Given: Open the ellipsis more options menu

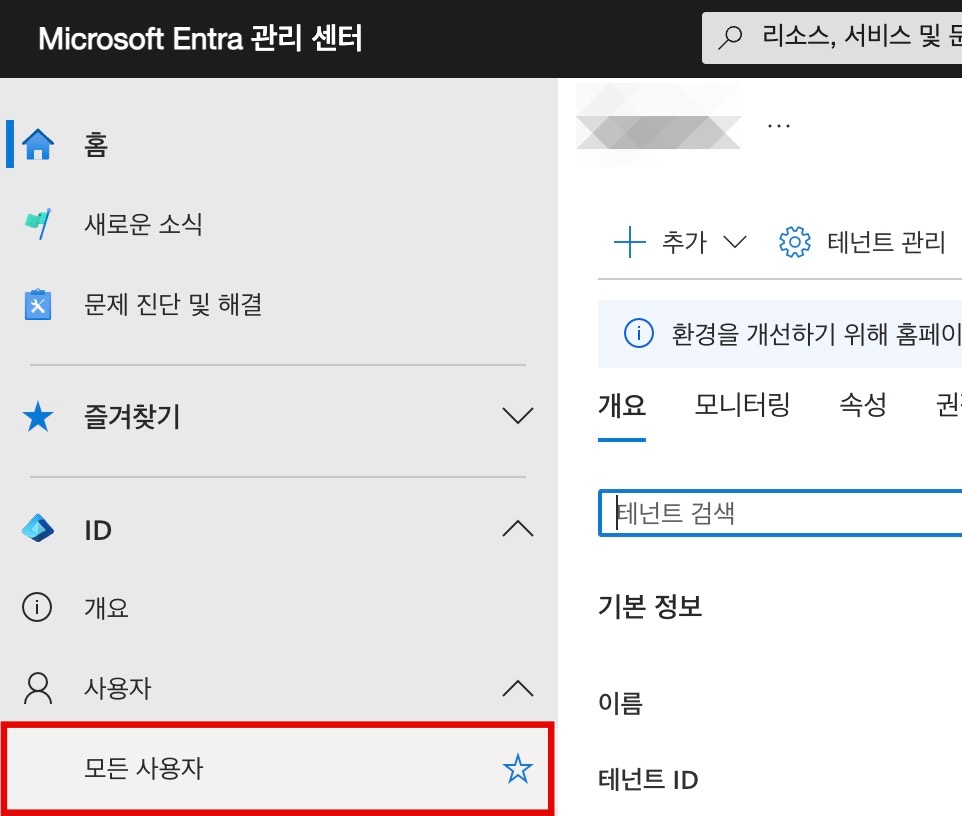Looking at the screenshot, I should tap(779, 126).
